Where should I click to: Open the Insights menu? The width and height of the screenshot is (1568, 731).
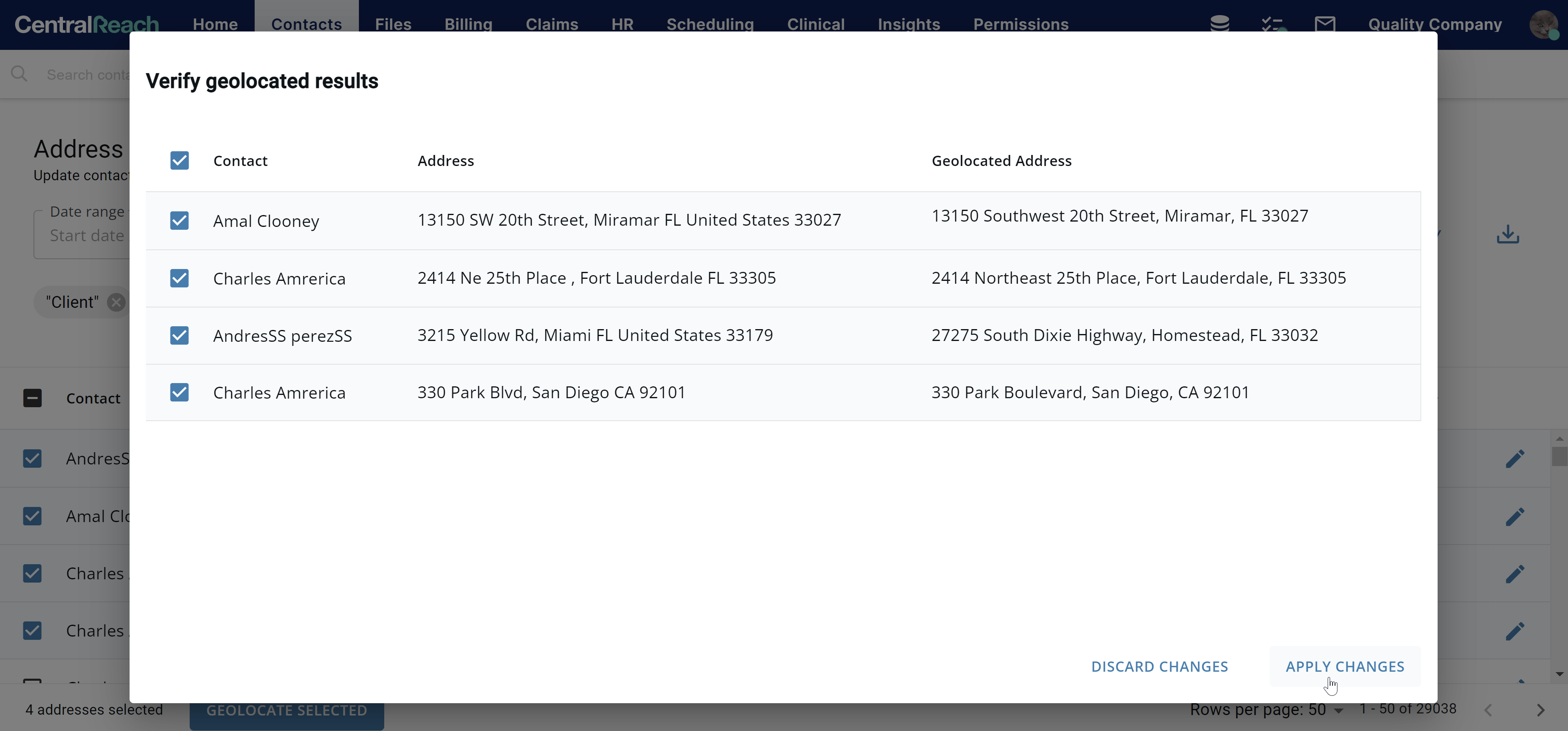click(909, 25)
